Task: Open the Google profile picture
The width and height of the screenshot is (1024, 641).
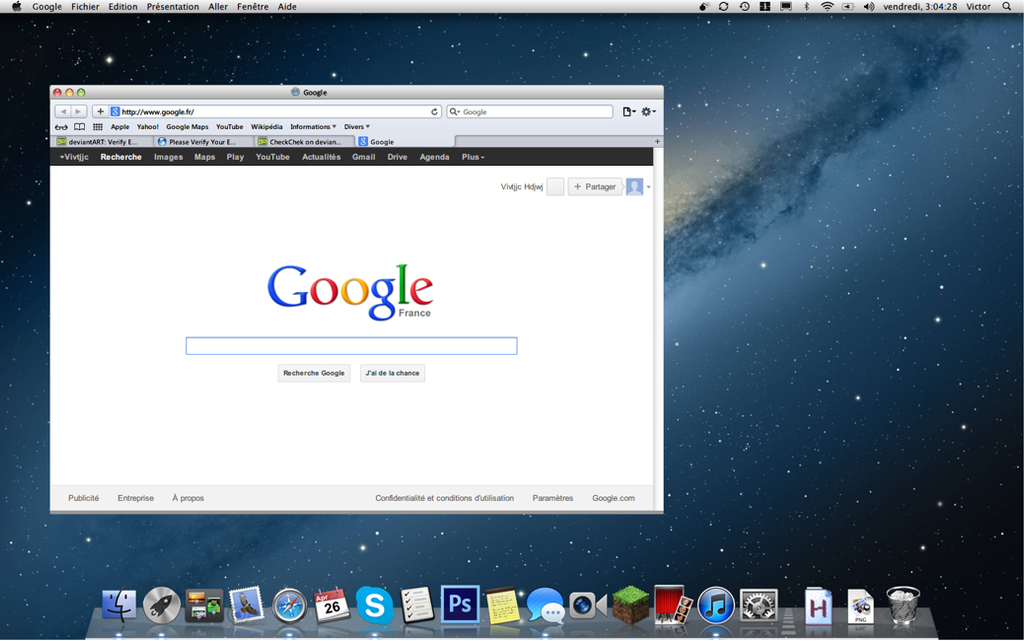Action: (634, 187)
